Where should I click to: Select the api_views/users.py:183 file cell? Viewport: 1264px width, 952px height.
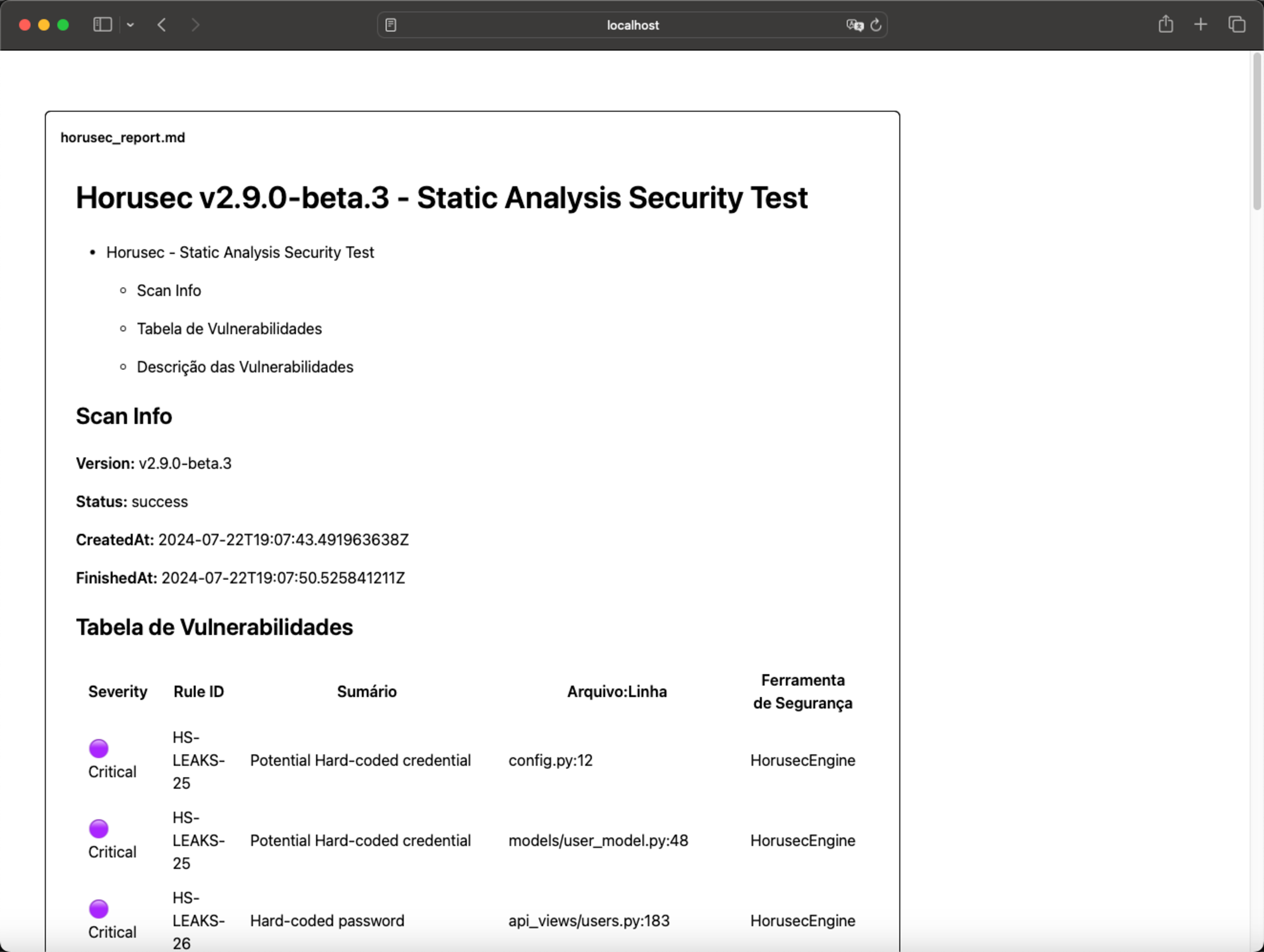588,920
